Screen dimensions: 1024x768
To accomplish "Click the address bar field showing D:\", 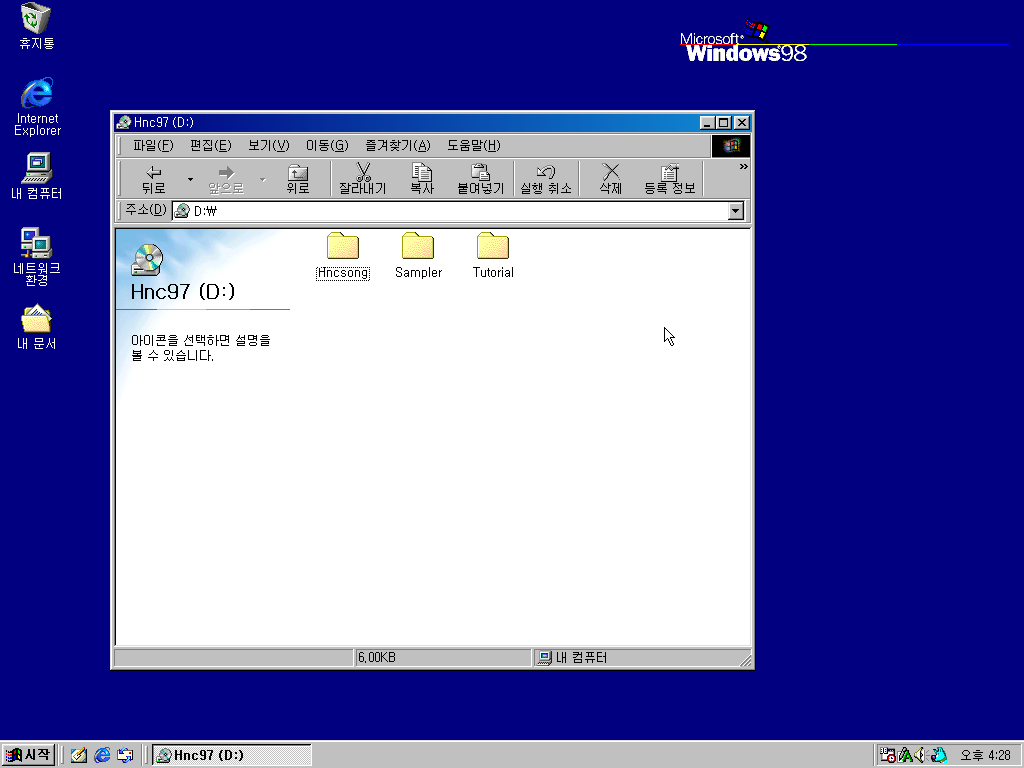I will [x=451, y=211].
